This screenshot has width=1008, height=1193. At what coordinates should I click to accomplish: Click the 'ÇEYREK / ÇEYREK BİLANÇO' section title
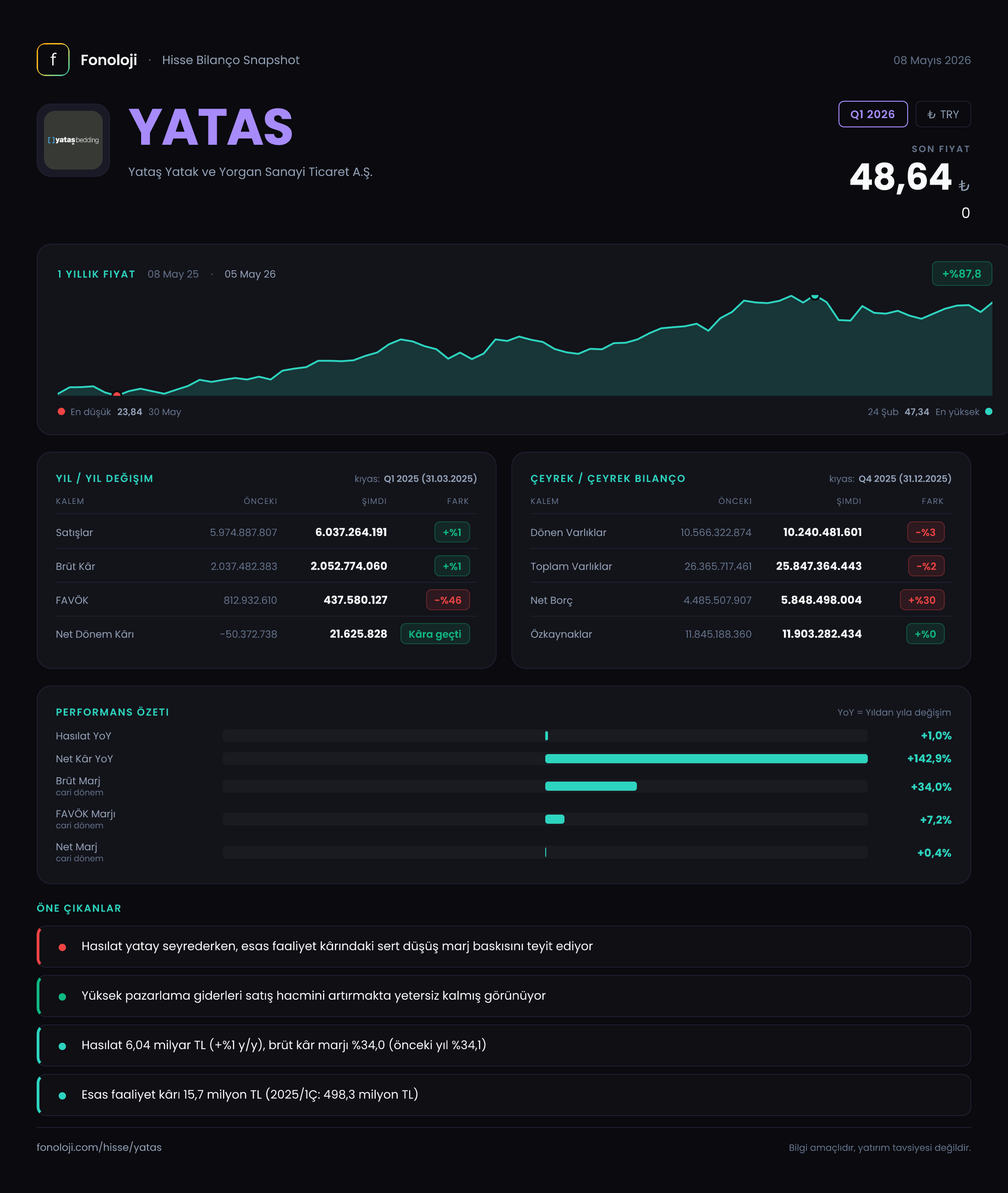[x=608, y=478]
